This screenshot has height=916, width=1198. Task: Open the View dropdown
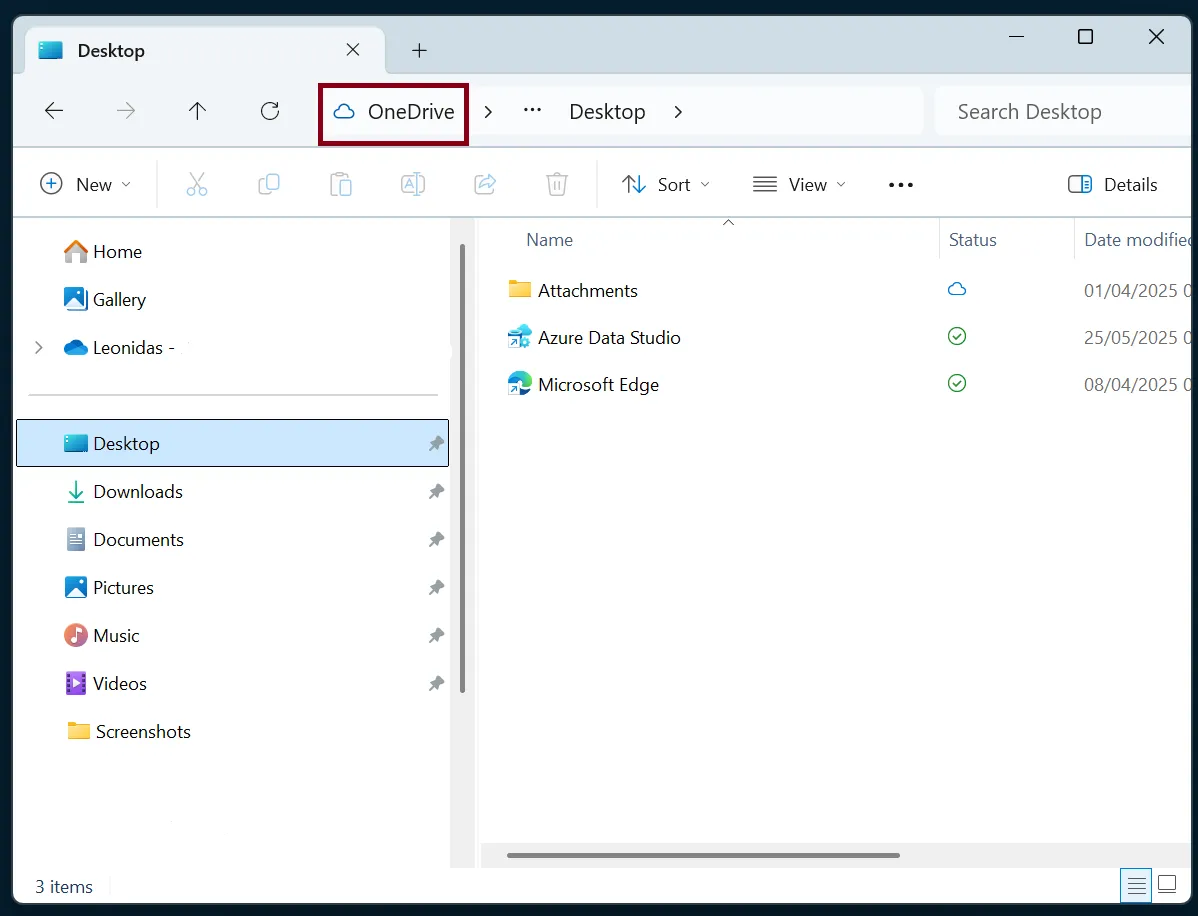[x=799, y=185]
